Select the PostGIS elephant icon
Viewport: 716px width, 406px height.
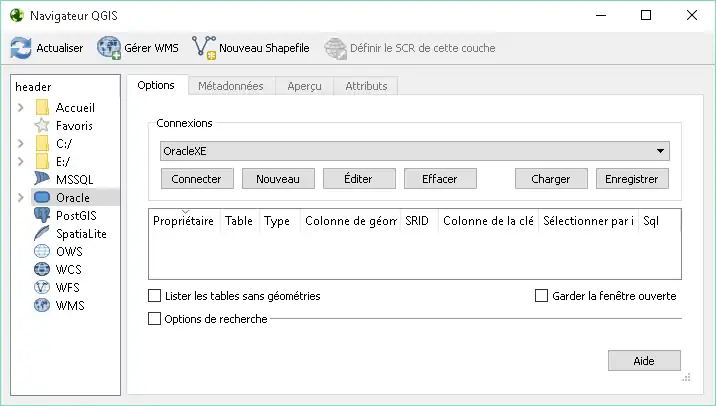[42, 215]
